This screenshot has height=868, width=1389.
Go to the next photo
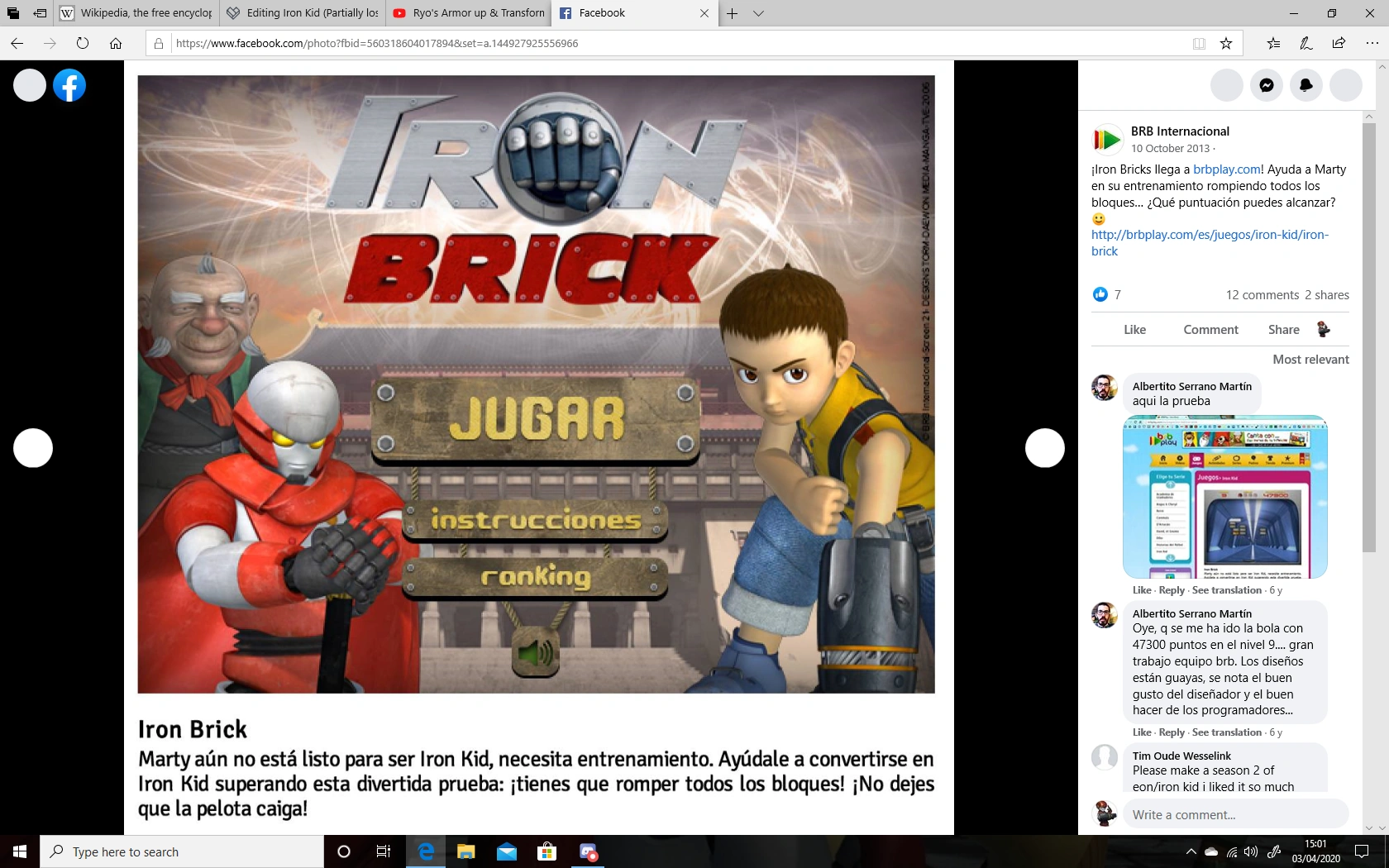coord(1045,448)
